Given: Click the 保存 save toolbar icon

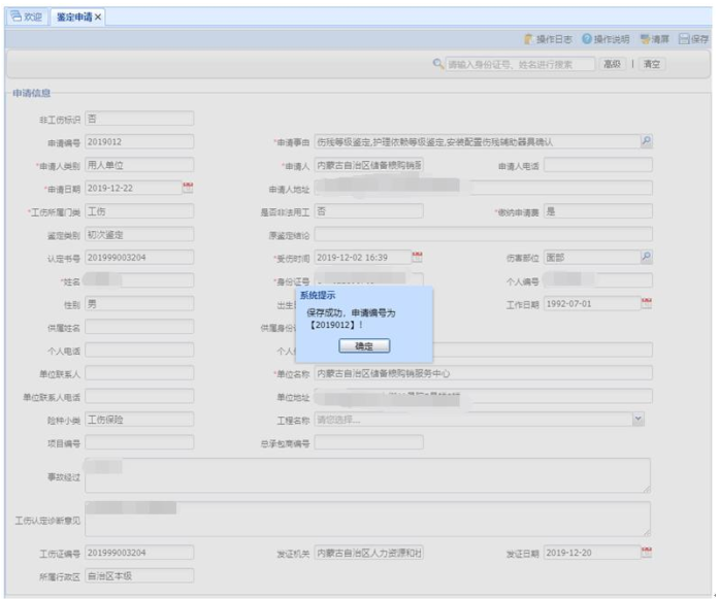Looking at the screenshot, I should pos(694,39).
